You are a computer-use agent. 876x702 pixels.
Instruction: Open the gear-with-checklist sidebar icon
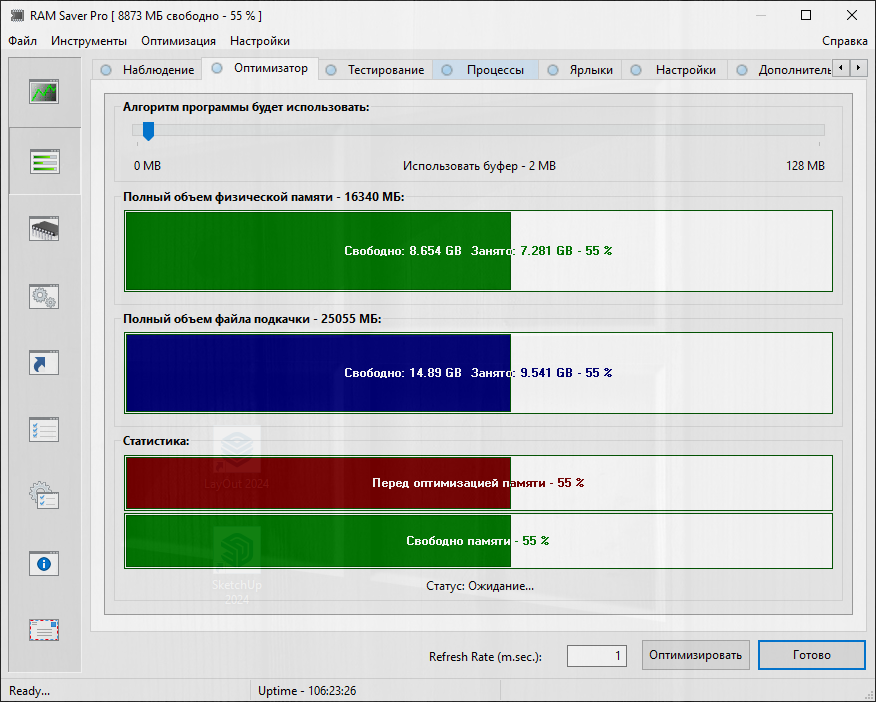click(x=44, y=496)
